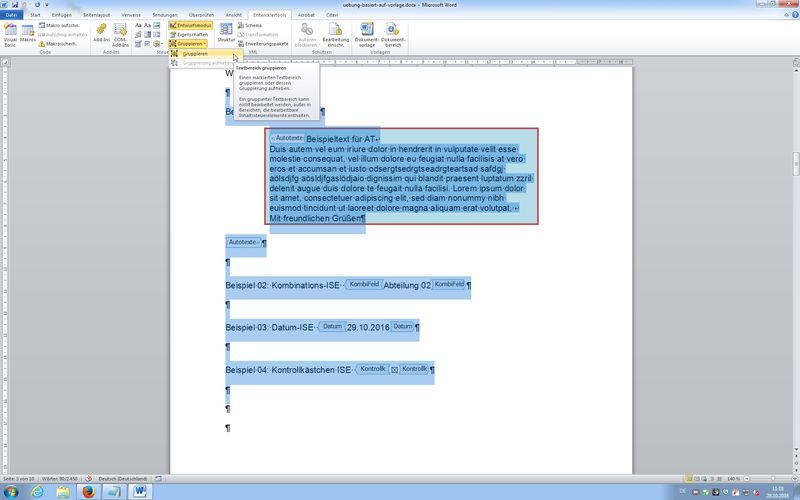
Task: Toggle Entwurfsmodus off
Action: pos(189,24)
